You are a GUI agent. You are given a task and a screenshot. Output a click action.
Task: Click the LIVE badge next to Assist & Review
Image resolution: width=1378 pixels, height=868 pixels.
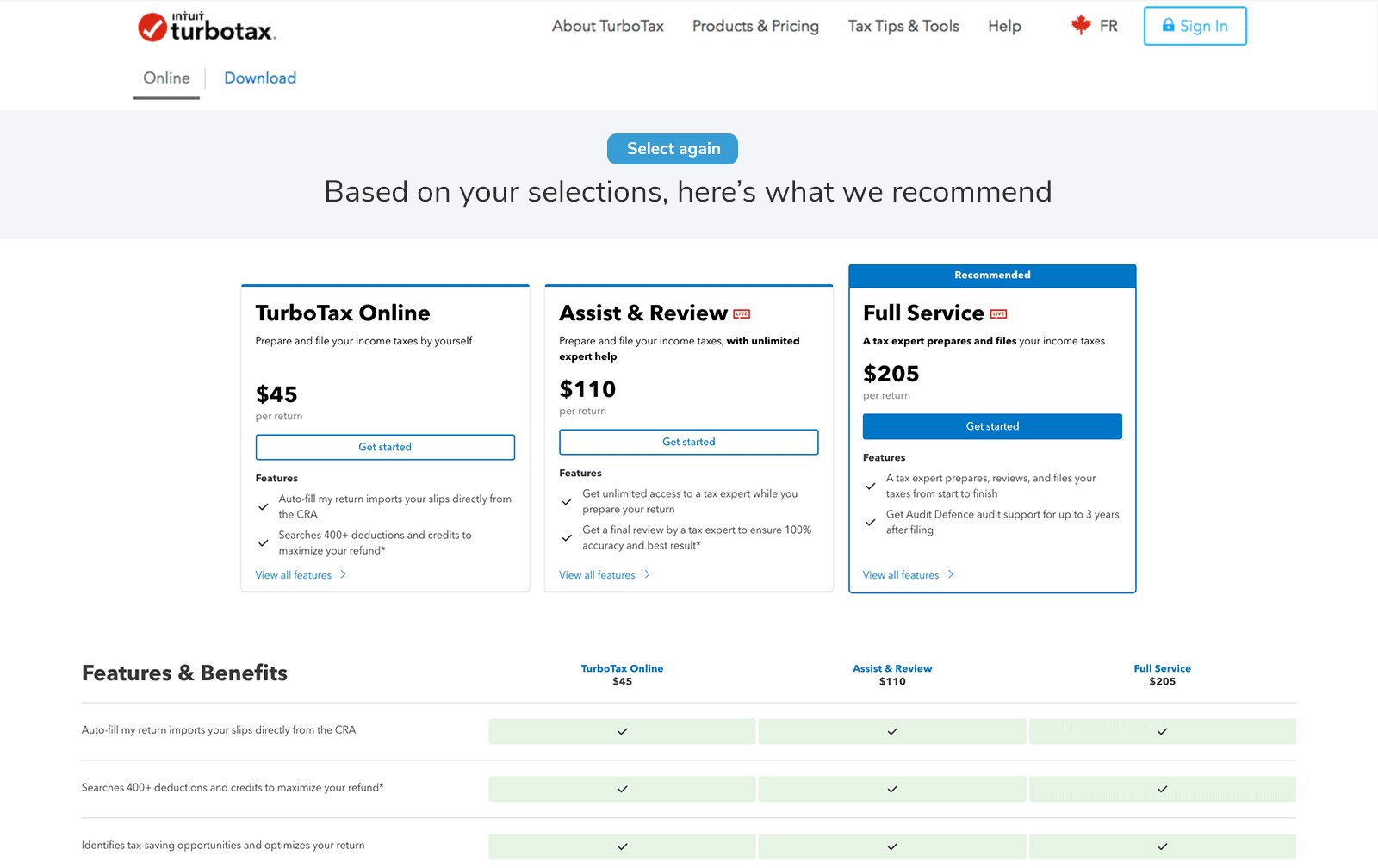tap(742, 314)
